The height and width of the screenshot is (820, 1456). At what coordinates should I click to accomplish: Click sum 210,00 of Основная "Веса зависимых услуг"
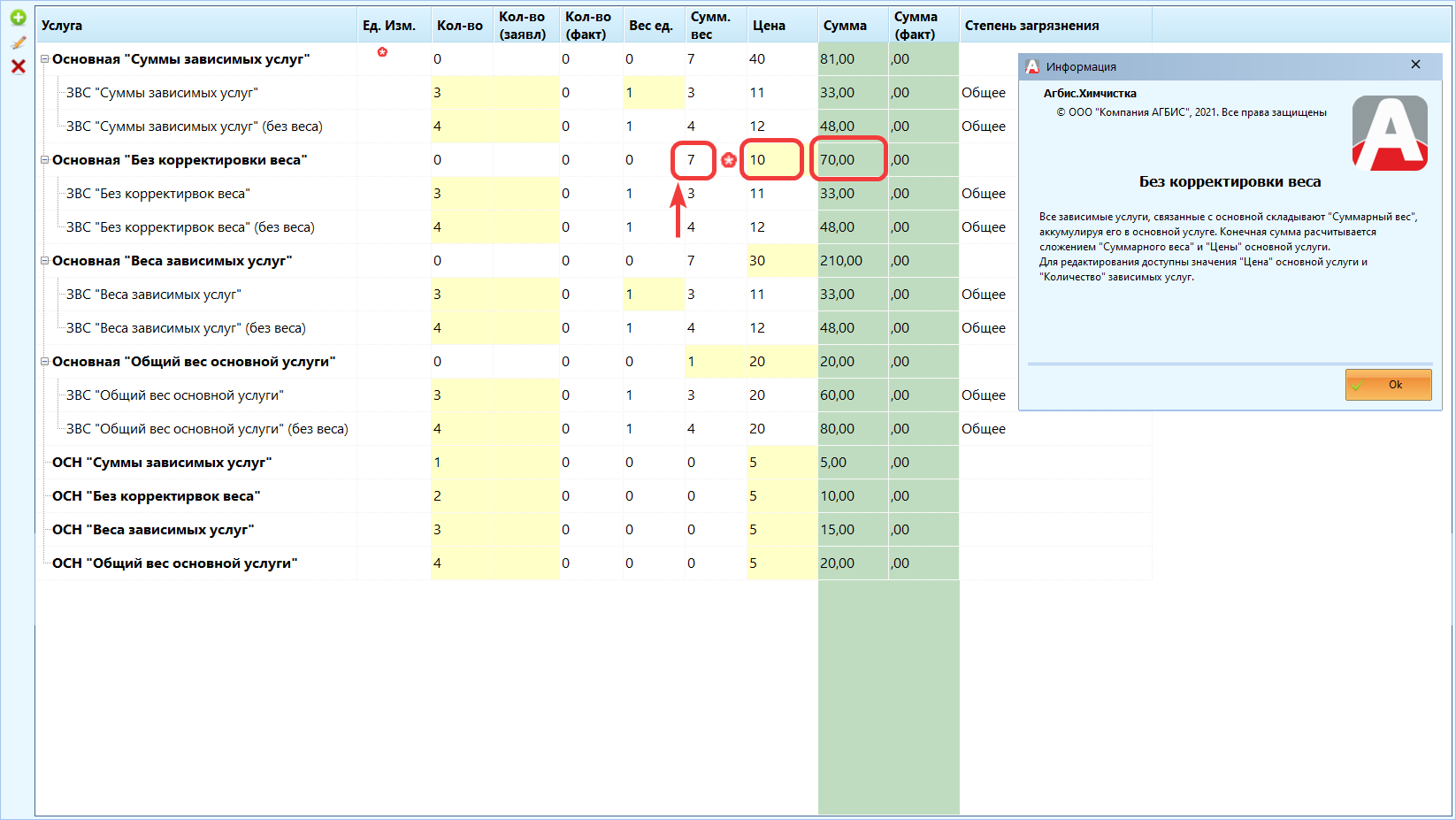853,261
